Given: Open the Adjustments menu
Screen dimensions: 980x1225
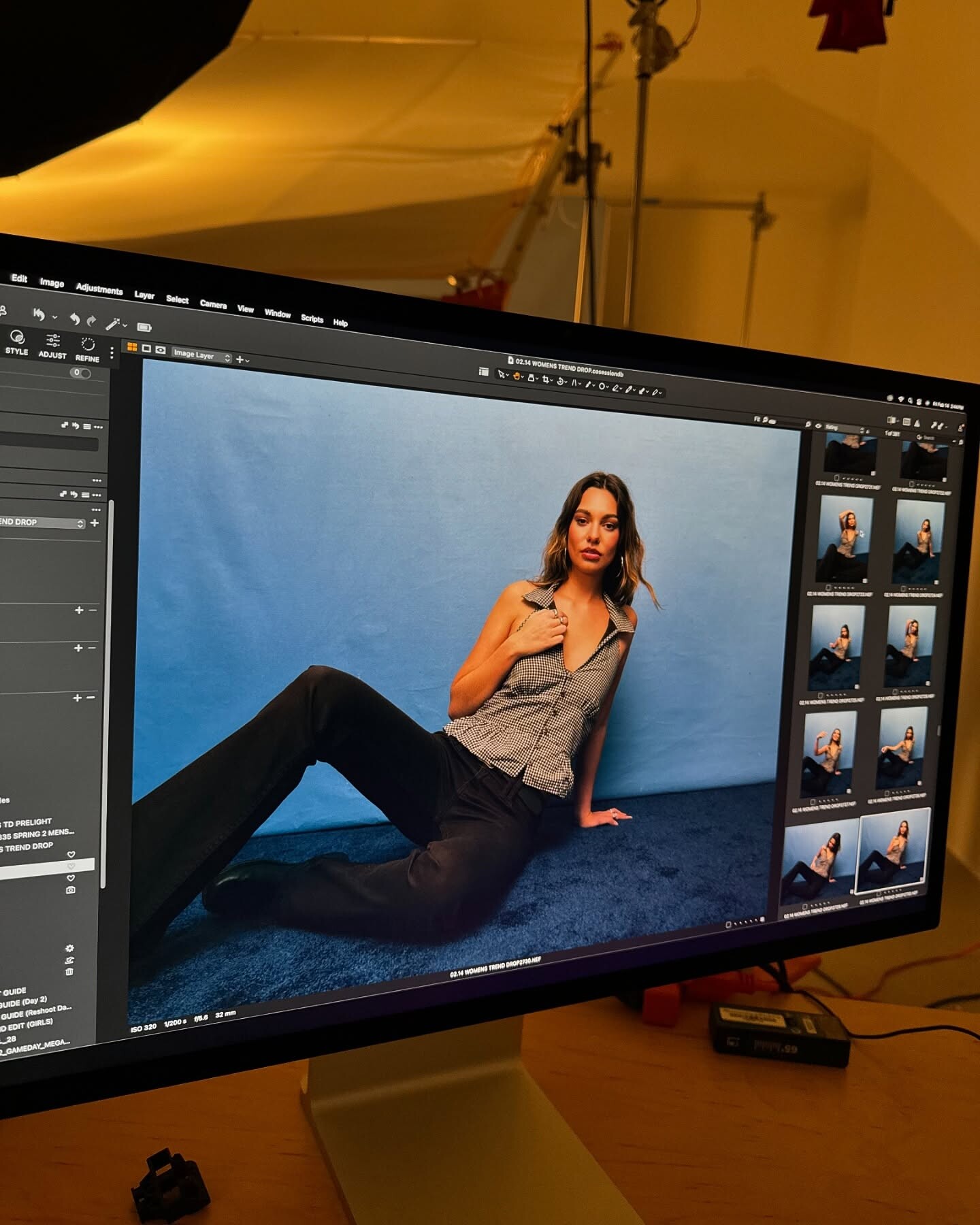Looking at the screenshot, I should [x=99, y=289].
